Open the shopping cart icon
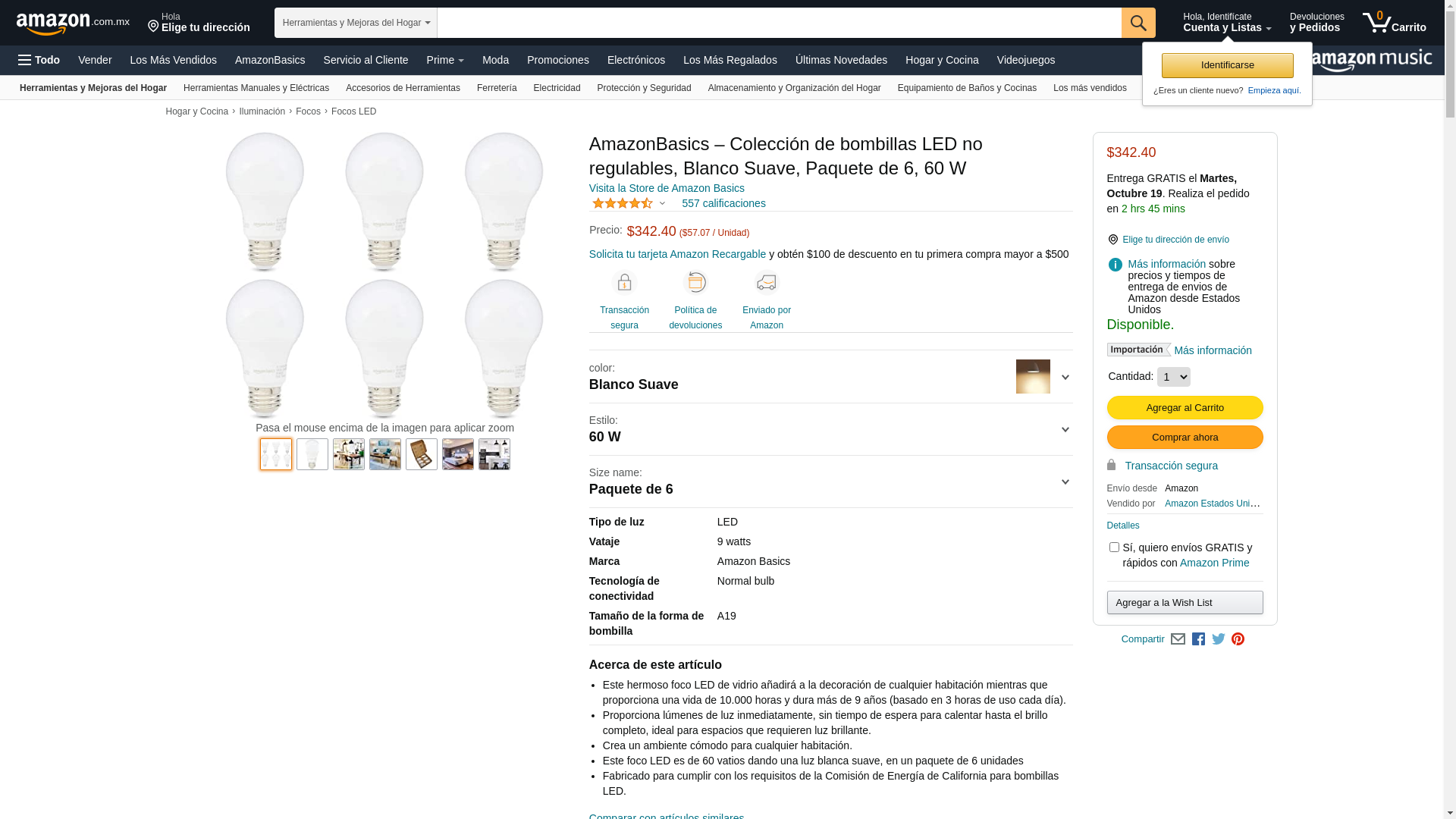Screen dimensions: 1456x819 click(x=1393, y=23)
